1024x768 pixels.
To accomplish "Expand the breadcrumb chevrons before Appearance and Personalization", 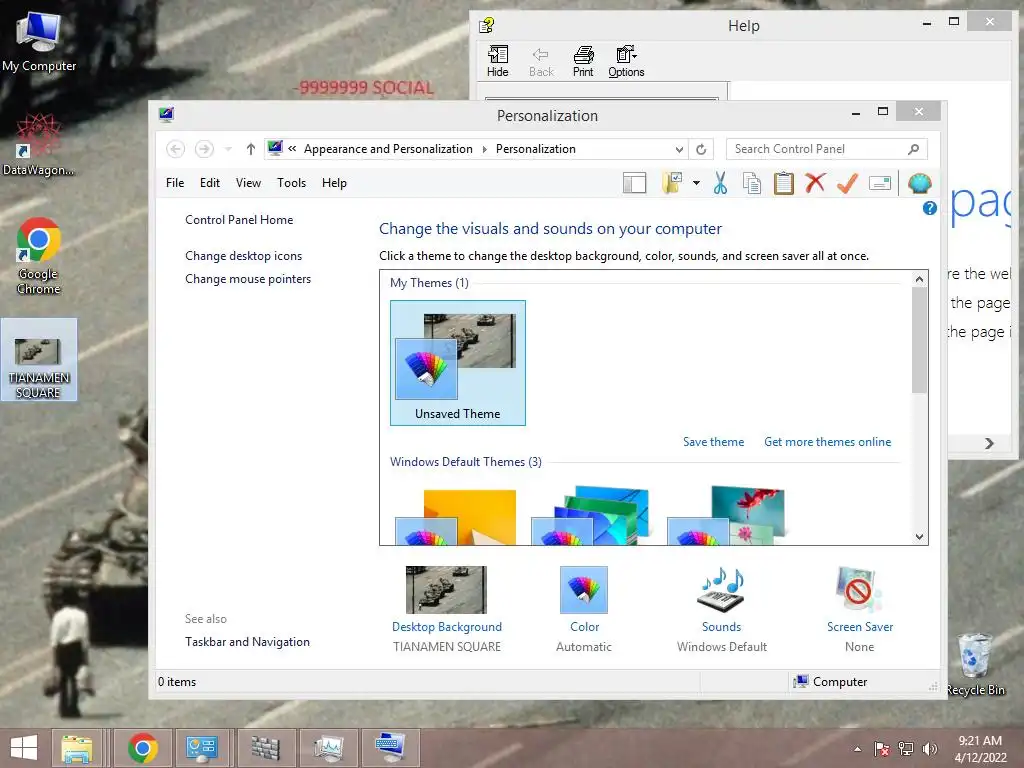I will 292,149.
